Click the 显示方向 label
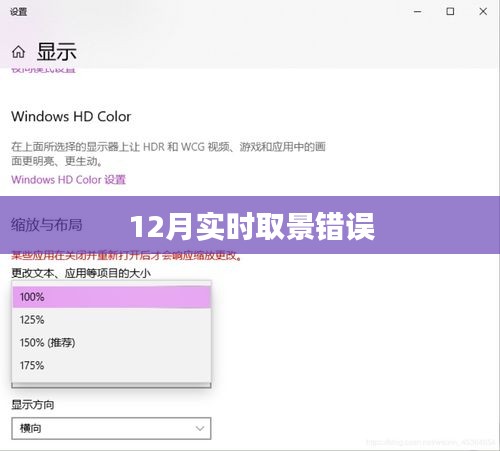This screenshot has height=451, width=500. [x=33, y=405]
